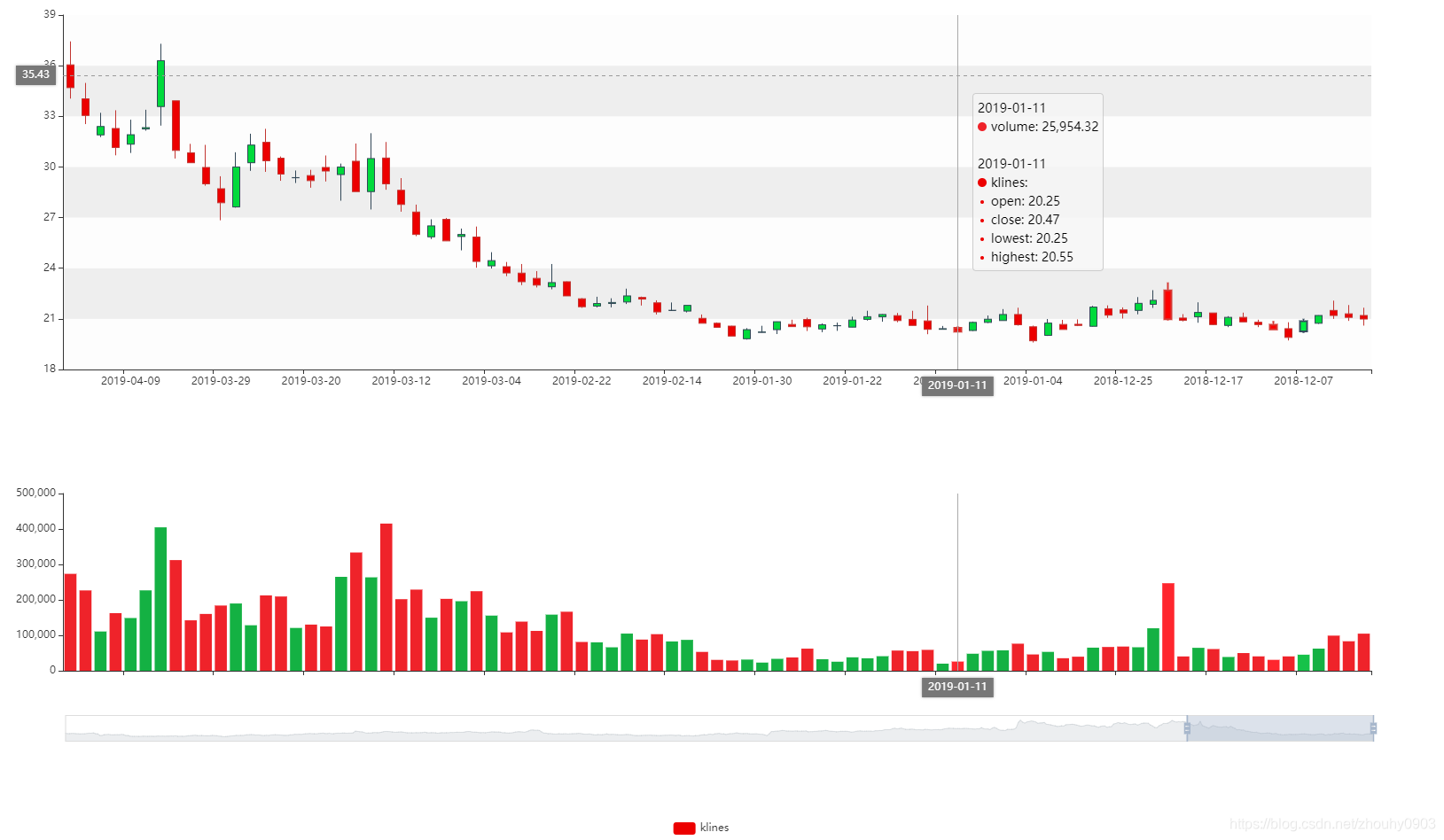Click the 2019-03-12 date axis label
Image resolution: width=1444 pixels, height=840 pixels.
click(402, 381)
